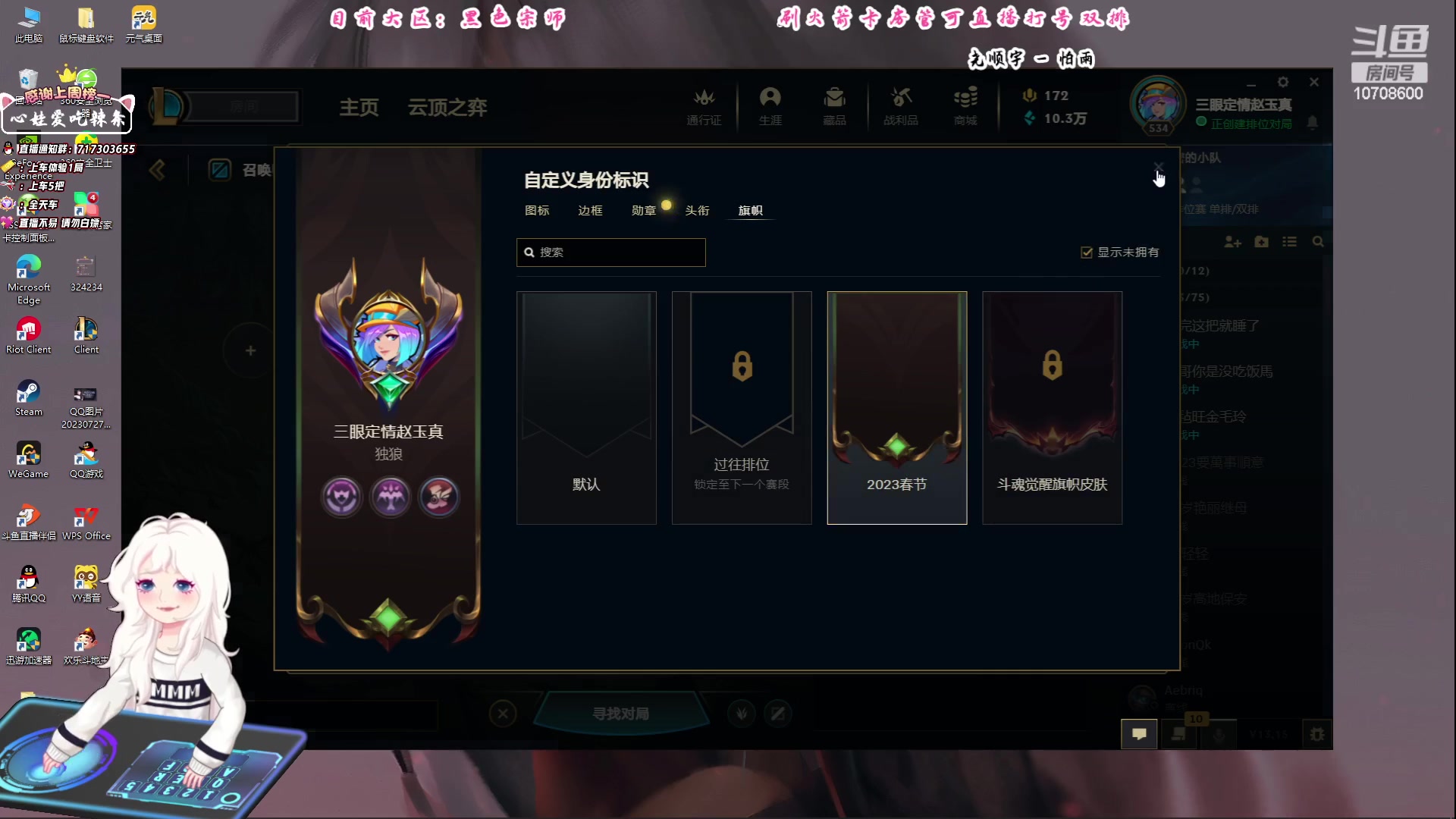Screen dimensions: 1456x819
Task: Select the 默认 banner thumbnail
Action: point(586,408)
